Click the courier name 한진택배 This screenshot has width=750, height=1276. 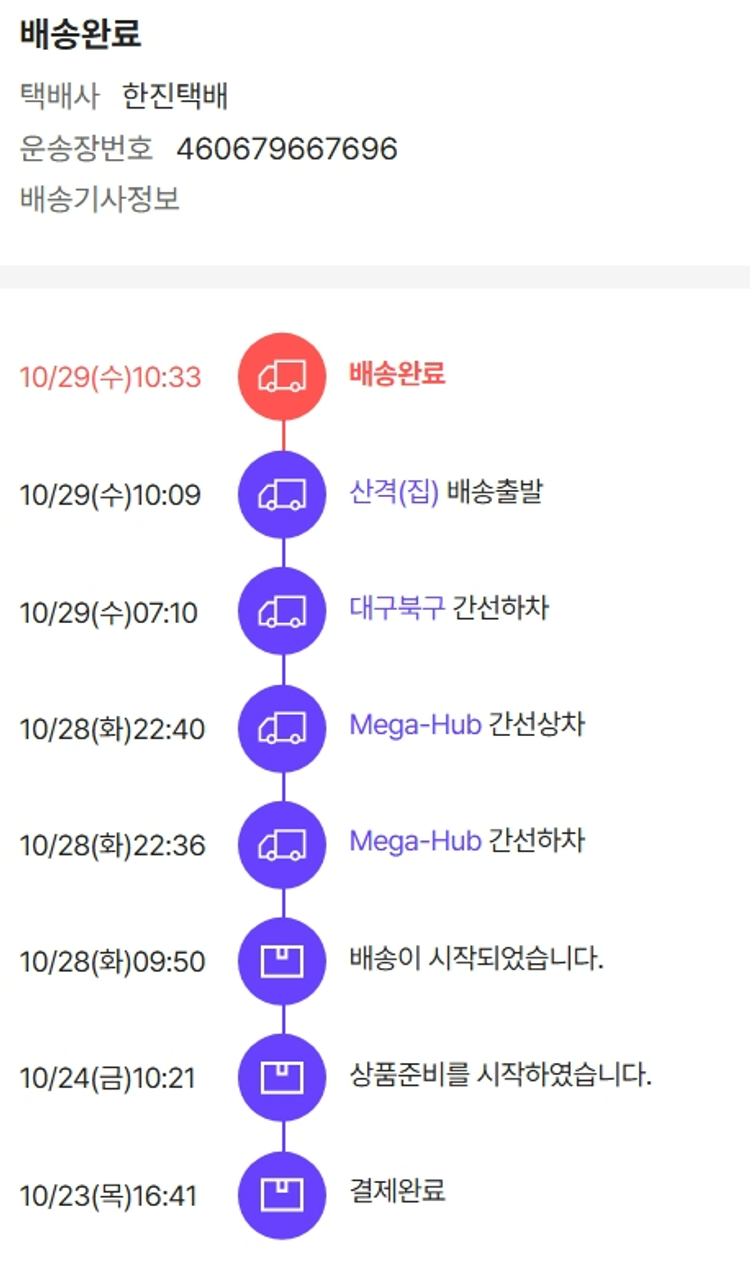pyautogui.click(x=176, y=97)
